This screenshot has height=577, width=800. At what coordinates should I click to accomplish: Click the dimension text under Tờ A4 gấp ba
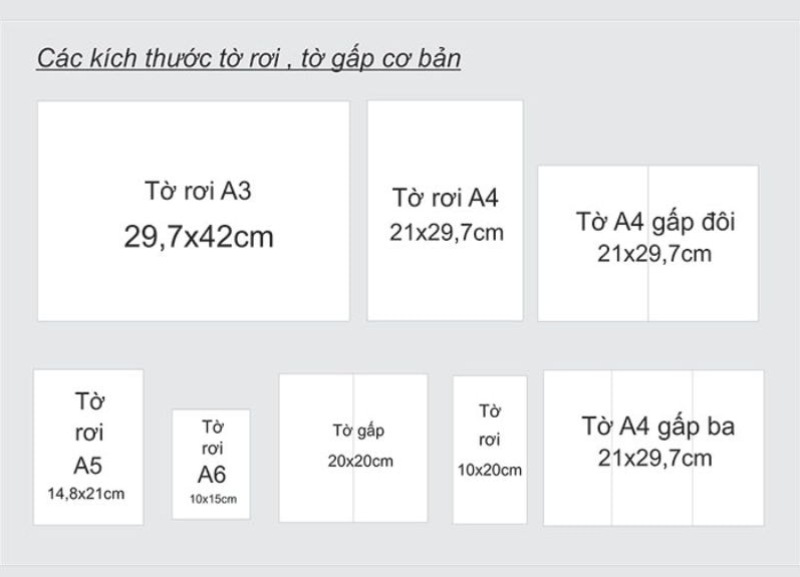tap(655, 458)
